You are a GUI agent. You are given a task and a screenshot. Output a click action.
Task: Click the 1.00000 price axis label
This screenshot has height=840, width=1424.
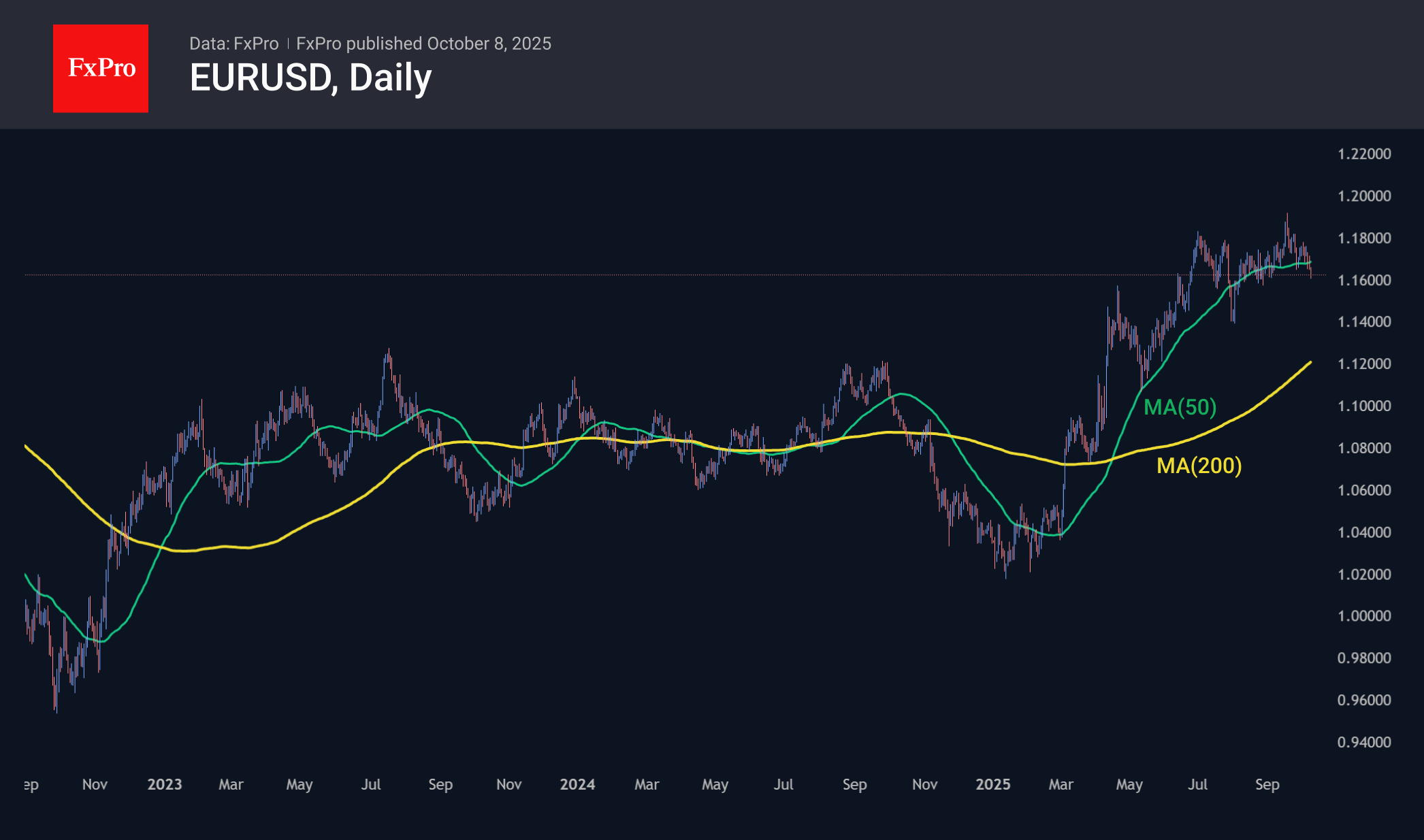[x=1363, y=616]
